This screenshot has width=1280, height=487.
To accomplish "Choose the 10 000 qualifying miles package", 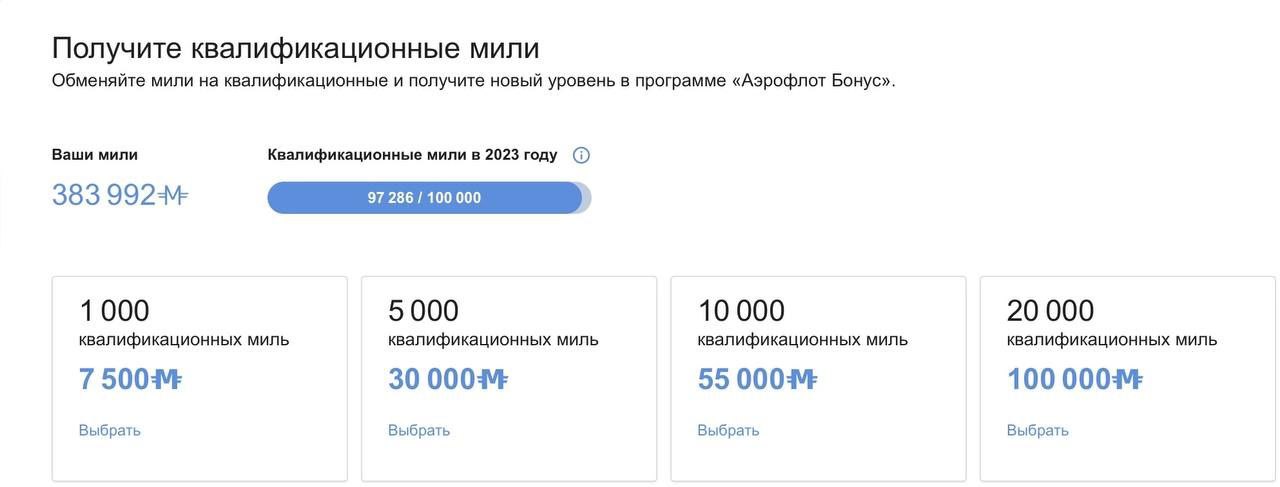I will point(728,430).
